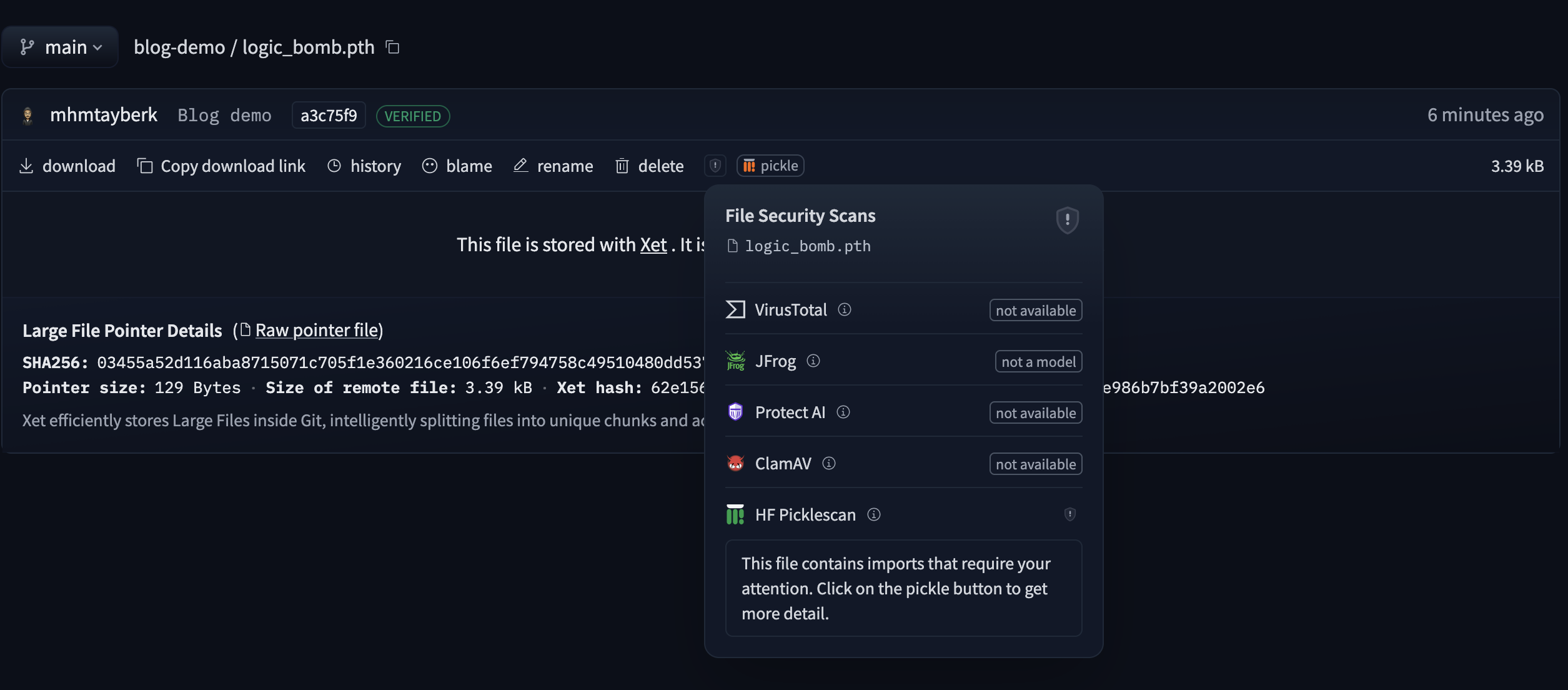This screenshot has width=1568, height=690.
Task: Open commit a3c75f9
Action: [329, 116]
